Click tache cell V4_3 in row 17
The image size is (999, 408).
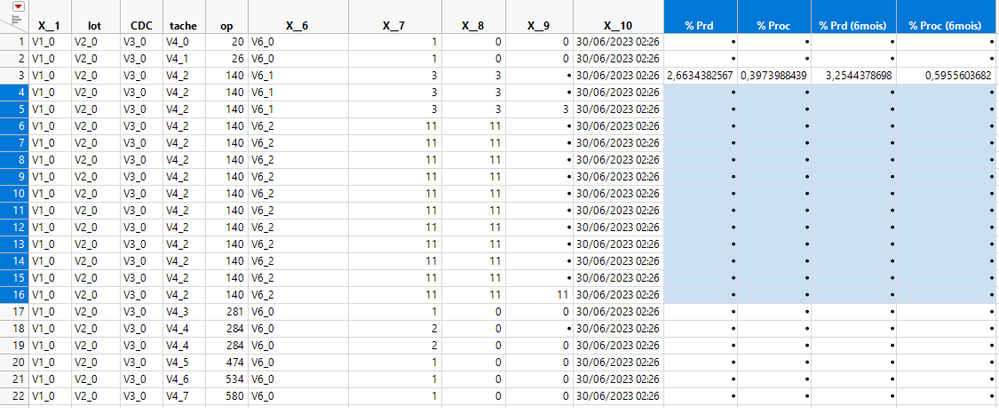183,312
